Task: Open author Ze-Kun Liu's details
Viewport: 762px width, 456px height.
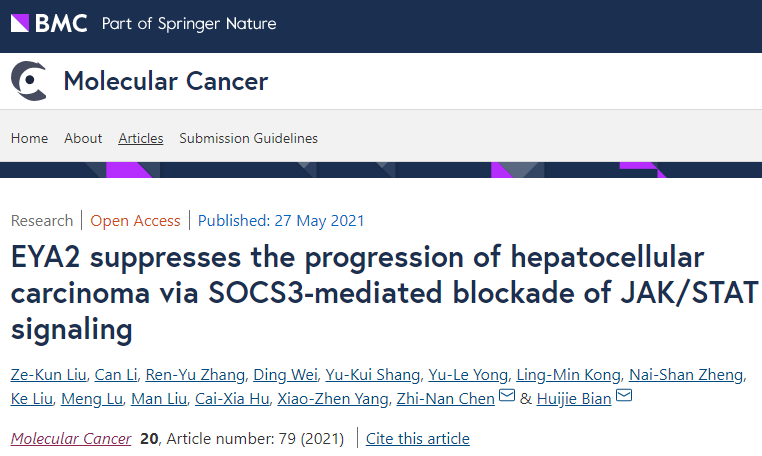Action: click(49, 375)
